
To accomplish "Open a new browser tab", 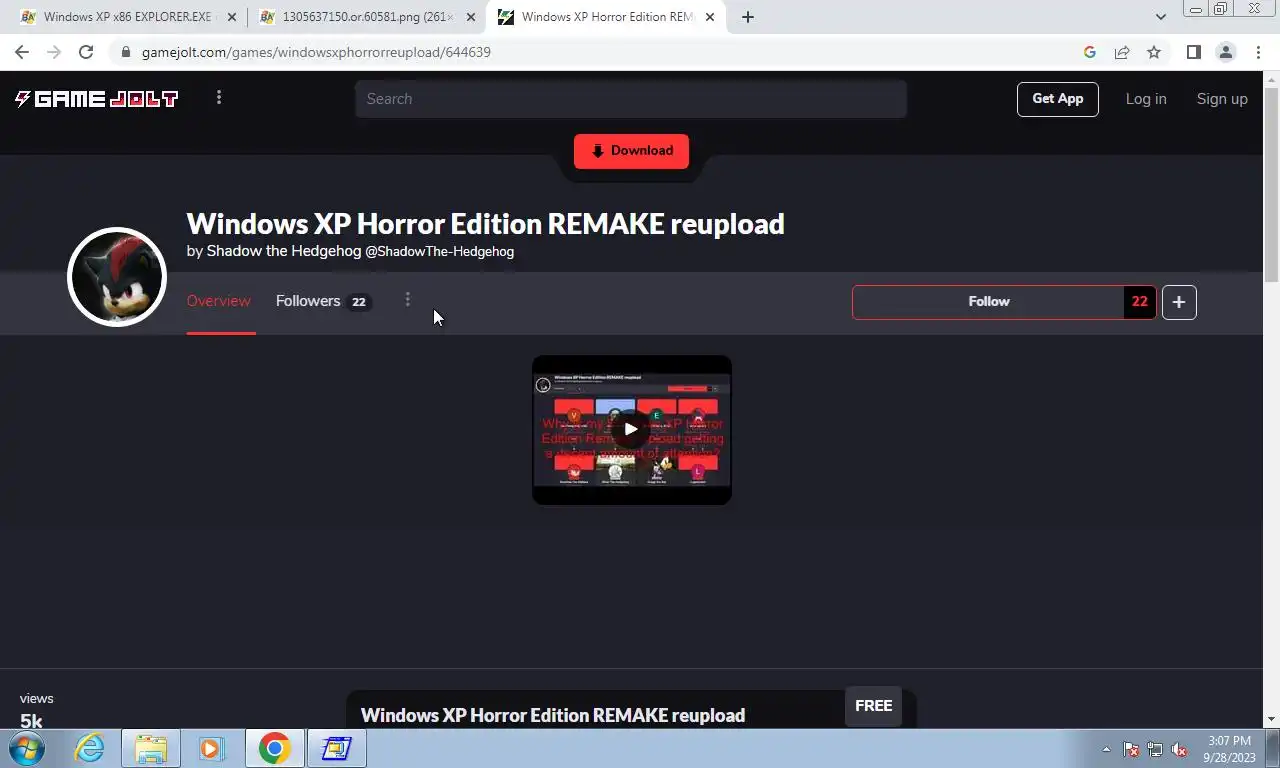I will click(x=747, y=17).
